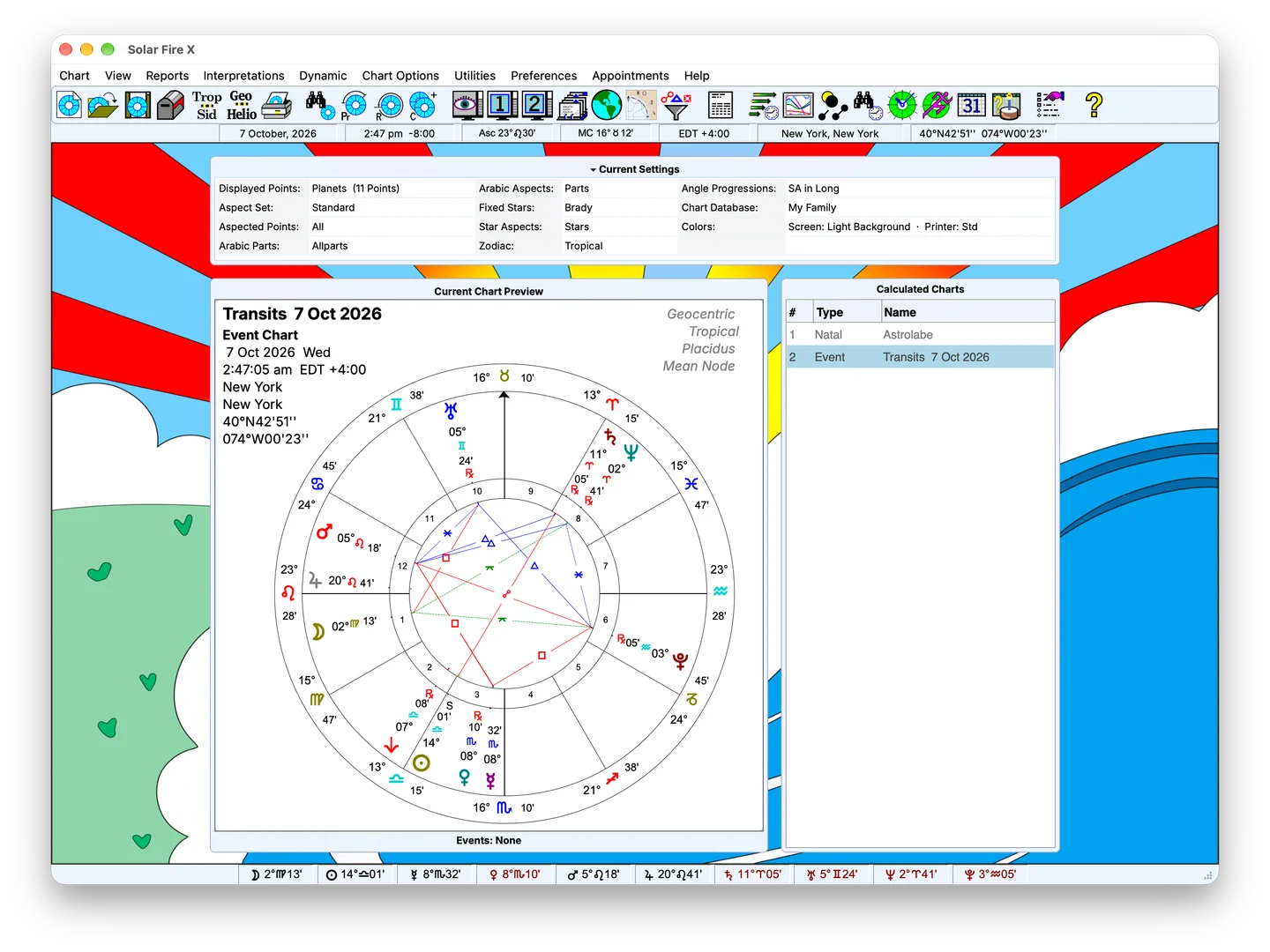Click the calendar 31 icon
Screen dimensions: 1270x952
coord(971,106)
